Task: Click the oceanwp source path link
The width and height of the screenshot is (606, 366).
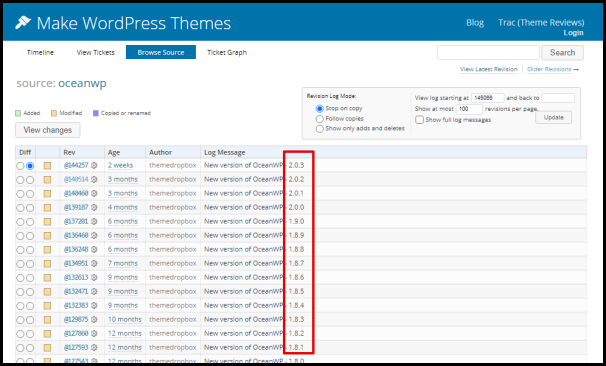Action: pyautogui.click(x=82, y=83)
